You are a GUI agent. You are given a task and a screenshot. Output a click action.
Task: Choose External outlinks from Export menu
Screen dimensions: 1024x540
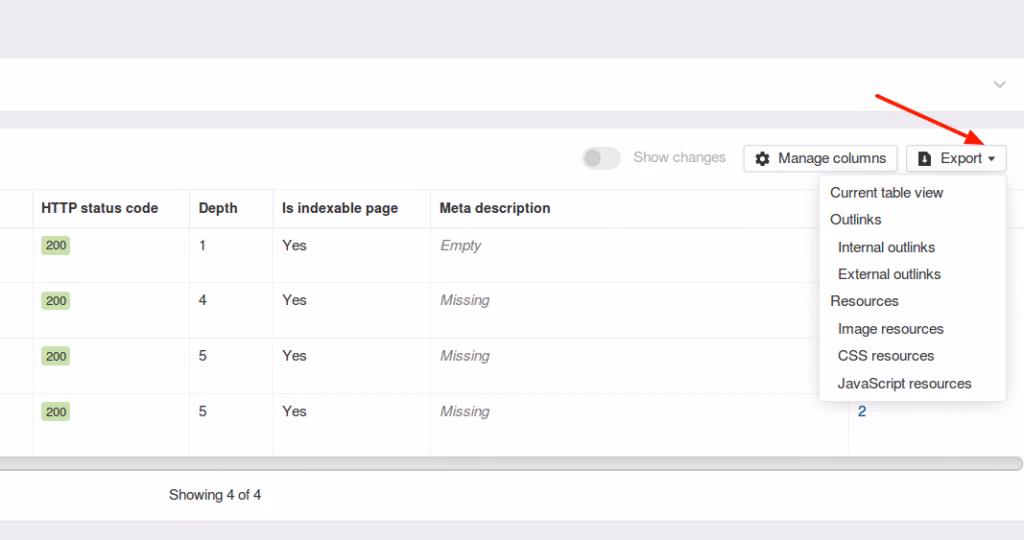tap(889, 274)
